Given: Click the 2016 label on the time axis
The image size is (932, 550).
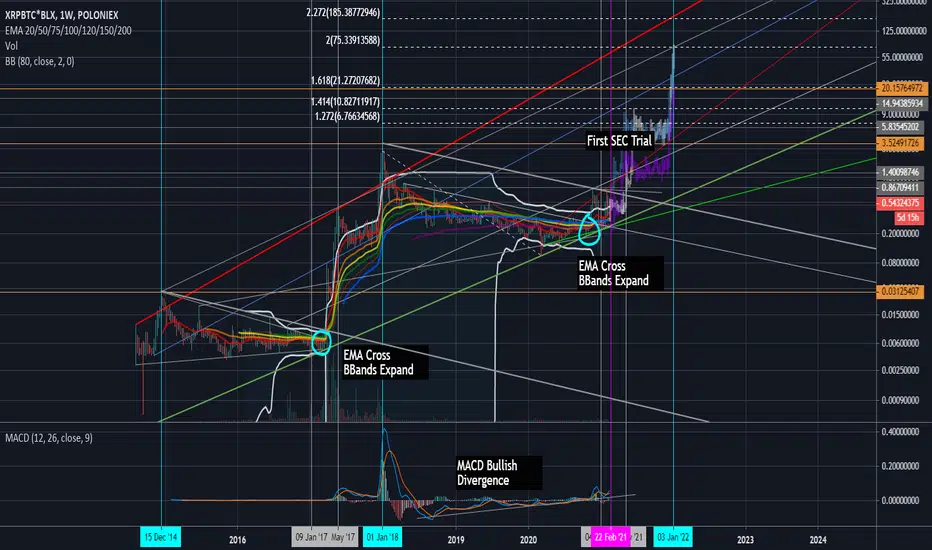Looking at the screenshot, I should point(237,540).
